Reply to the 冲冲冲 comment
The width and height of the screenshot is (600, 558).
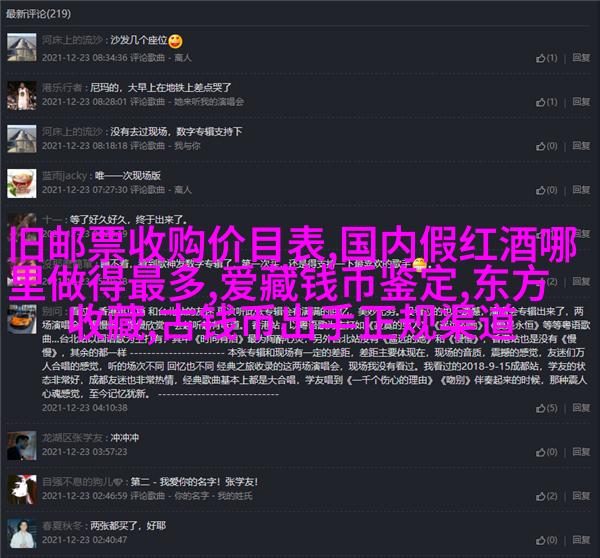[x=581, y=452]
